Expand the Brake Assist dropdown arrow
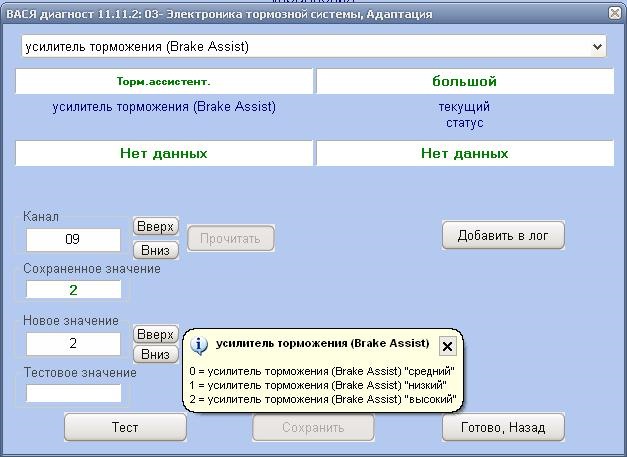627x457 pixels. point(598,47)
